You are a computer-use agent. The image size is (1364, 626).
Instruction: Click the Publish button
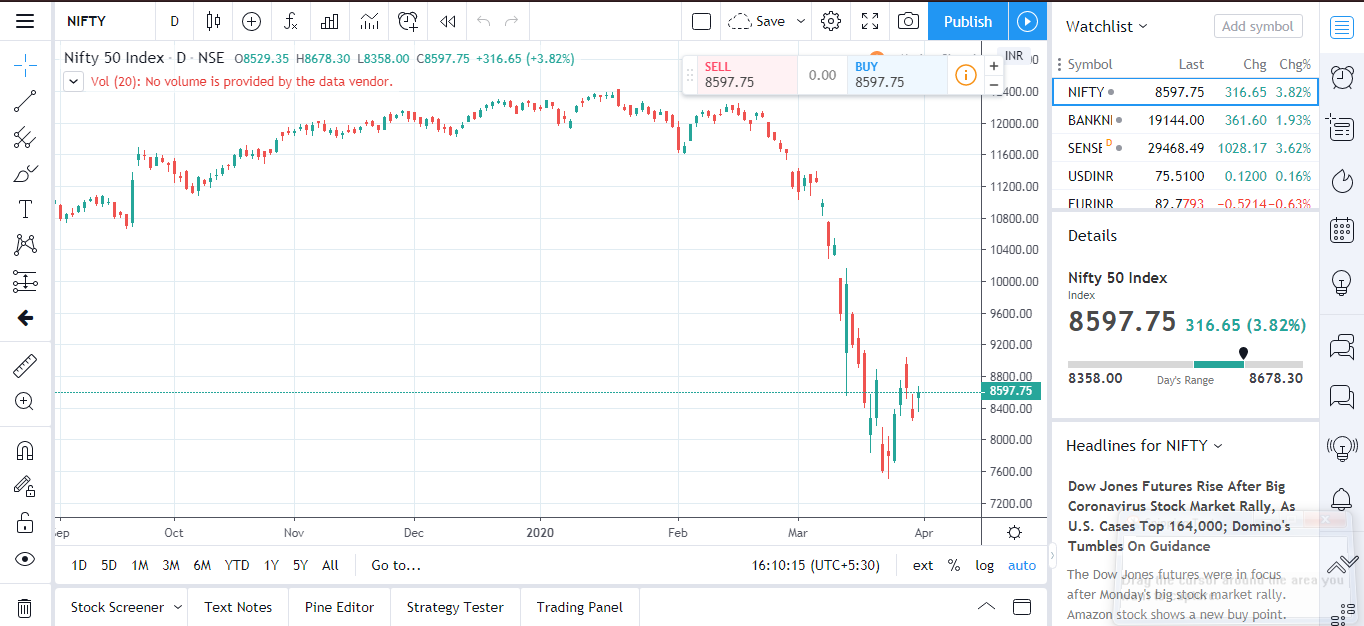[x=966, y=20]
